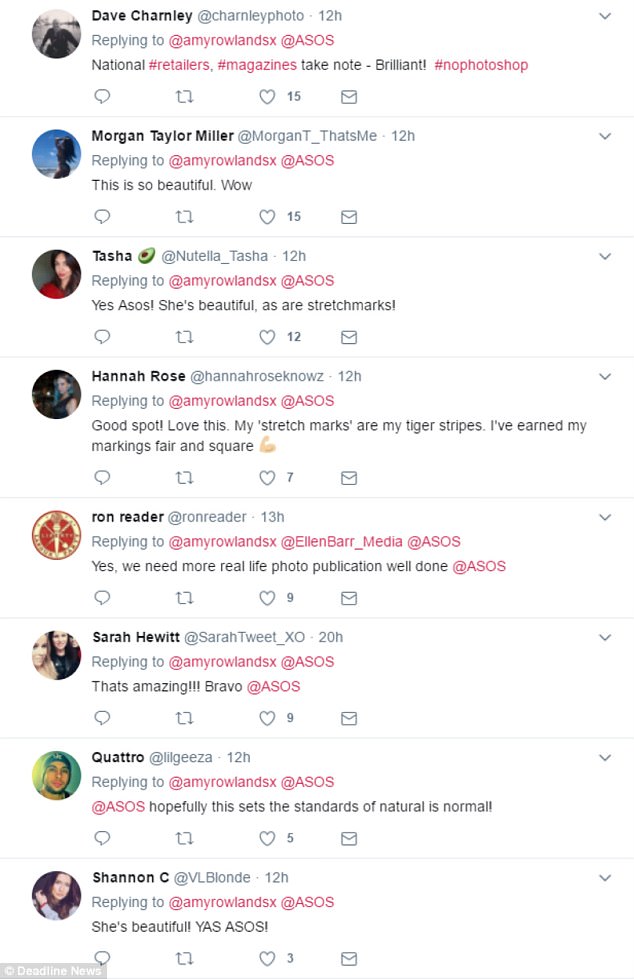Viewport: 634px width, 979px height.
Task: Like ron reader's tweet
Action: [267, 598]
